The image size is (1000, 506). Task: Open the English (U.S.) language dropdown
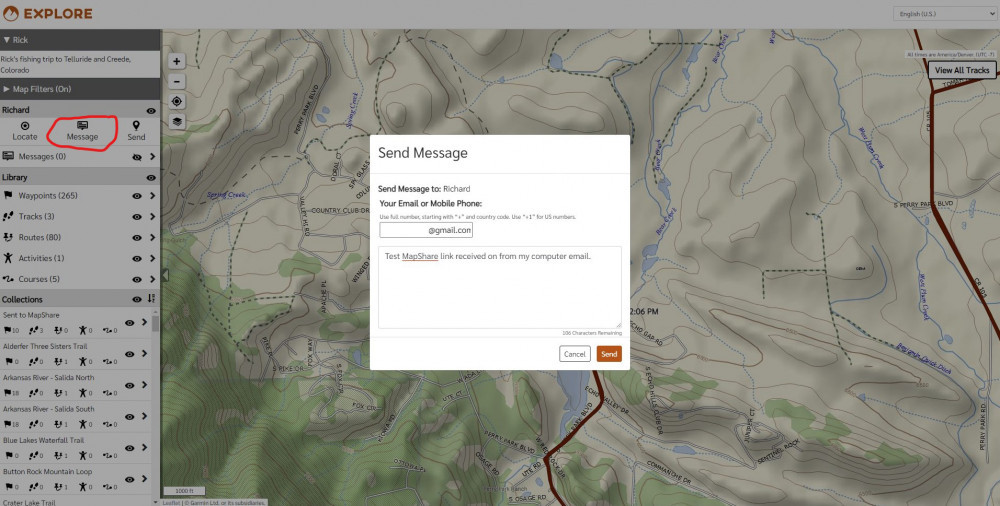click(x=945, y=14)
